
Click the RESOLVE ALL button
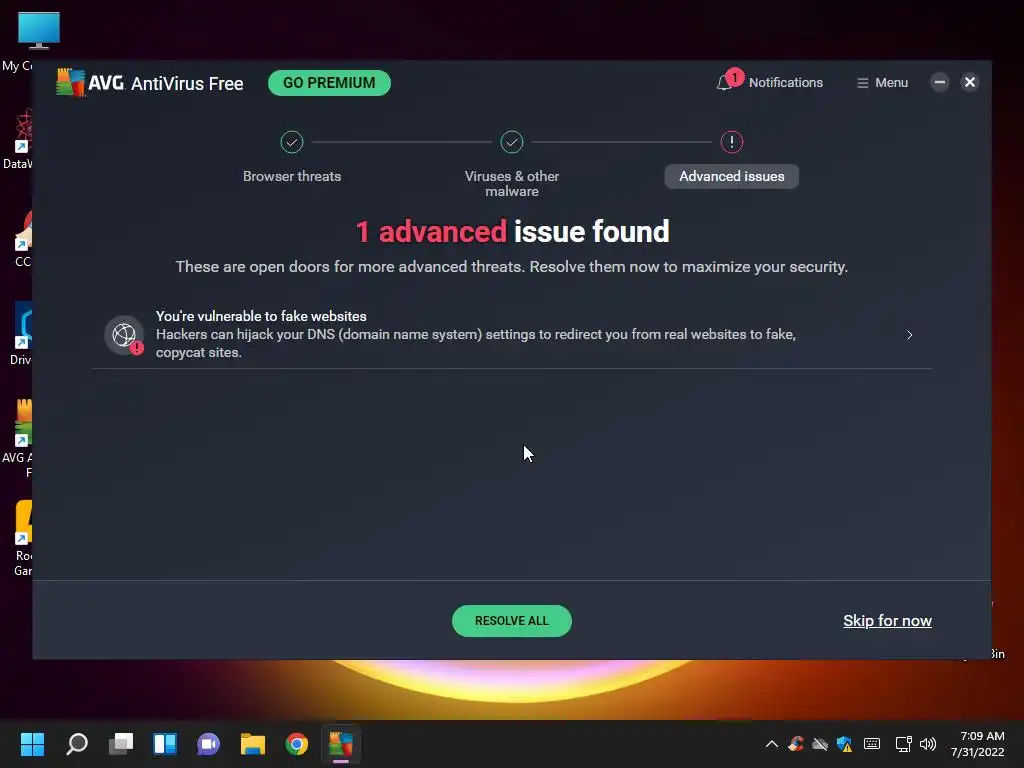[x=512, y=621]
